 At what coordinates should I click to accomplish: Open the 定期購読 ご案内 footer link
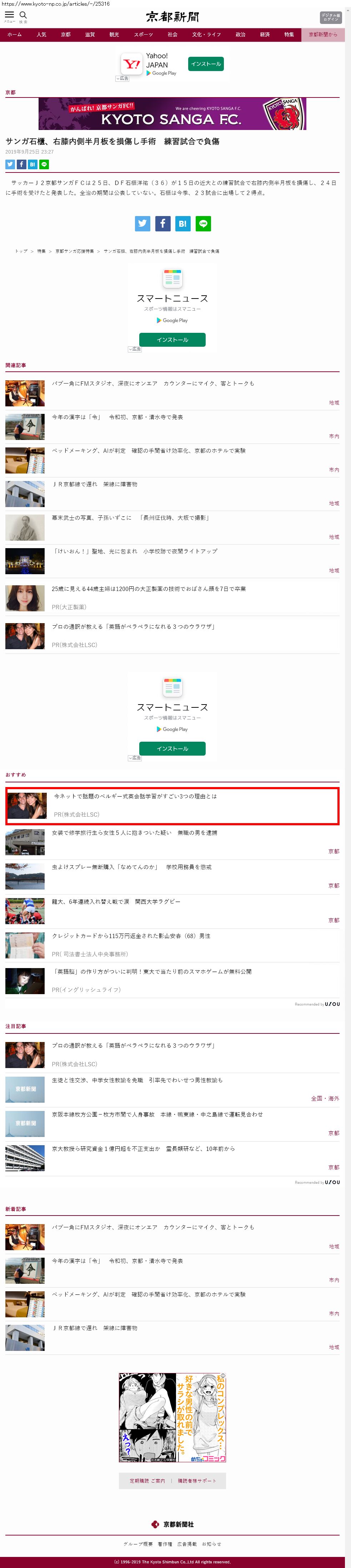[x=147, y=1481]
